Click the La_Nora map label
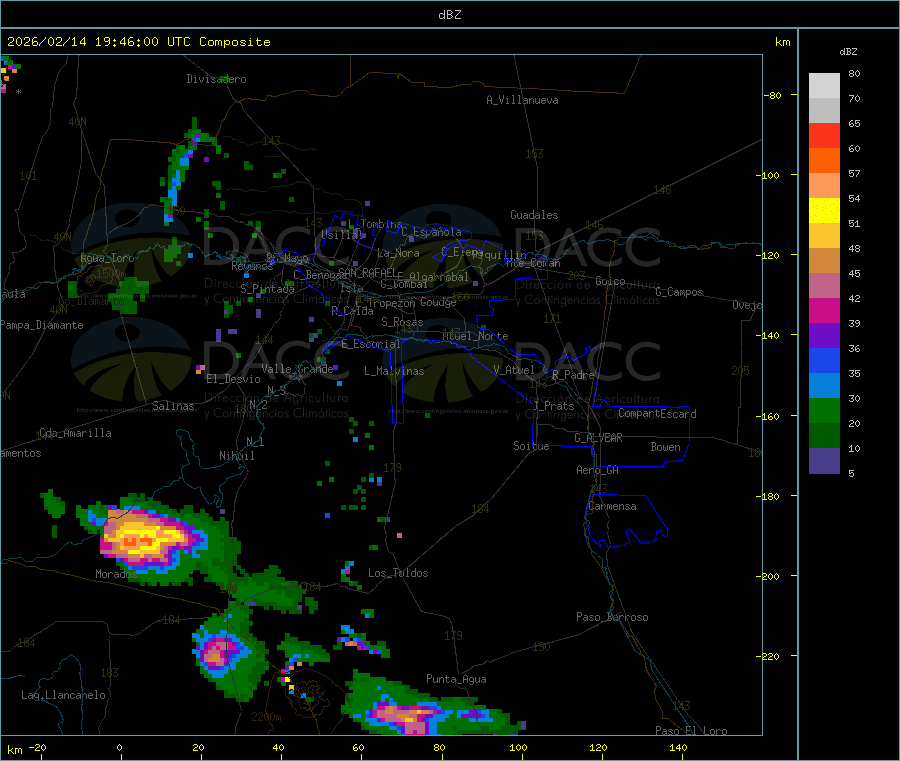This screenshot has height=761, width=900. point(398,253)
